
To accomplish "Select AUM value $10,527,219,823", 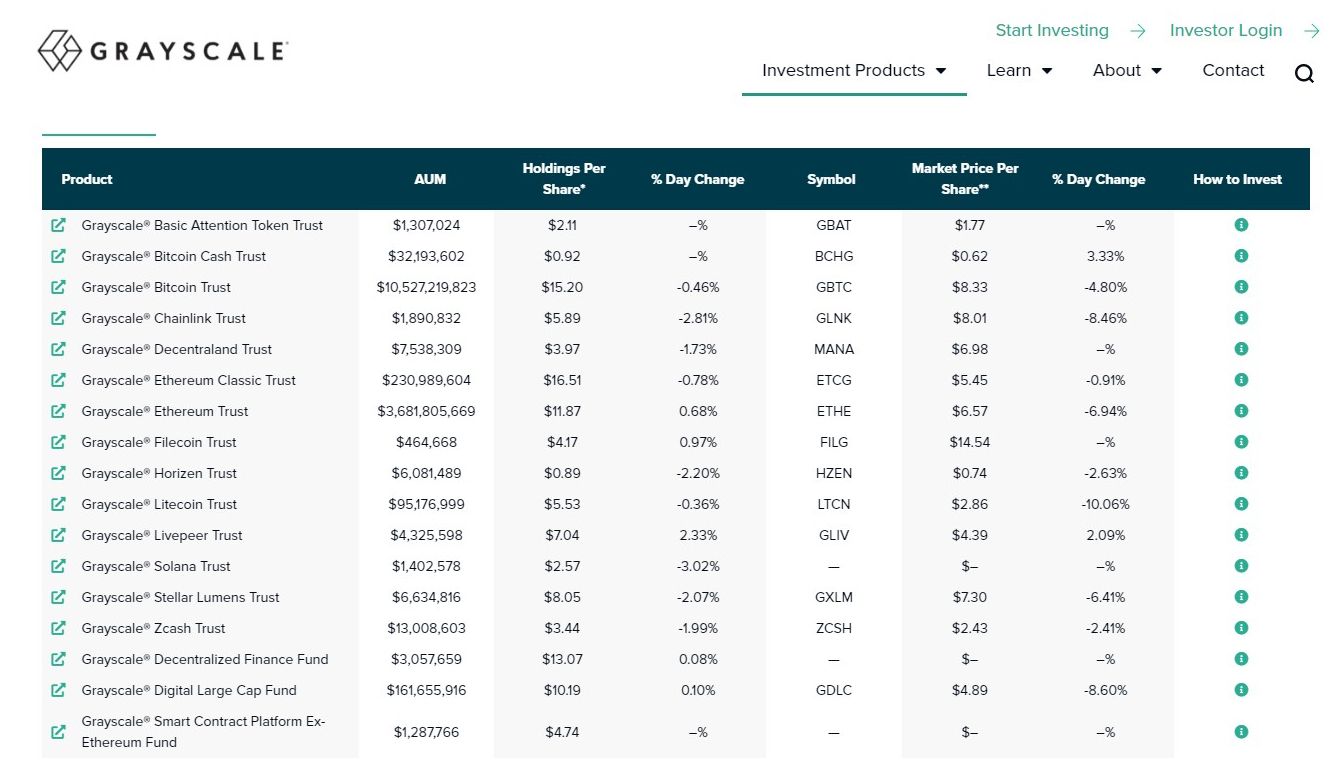I will coord(426,287).
